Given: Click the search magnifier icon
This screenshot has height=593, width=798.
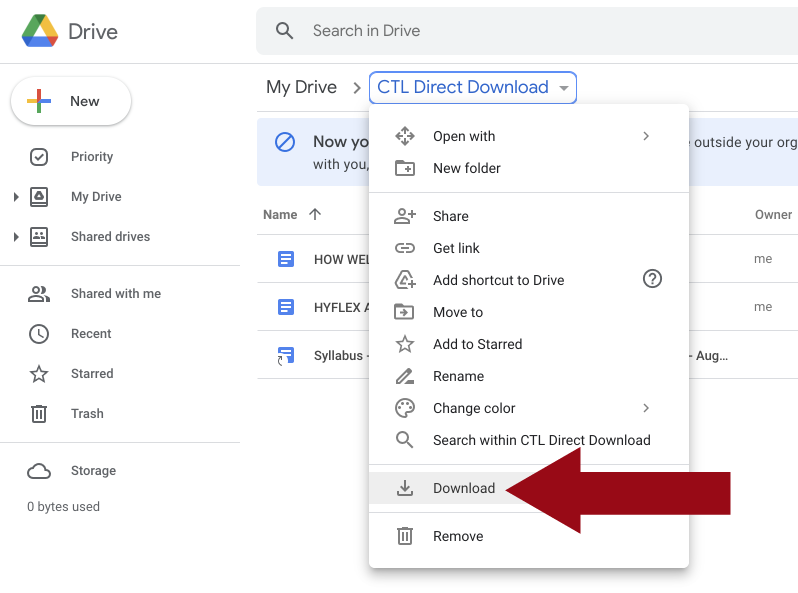Looking at the screenshot, I should click(x=284, y=31).
